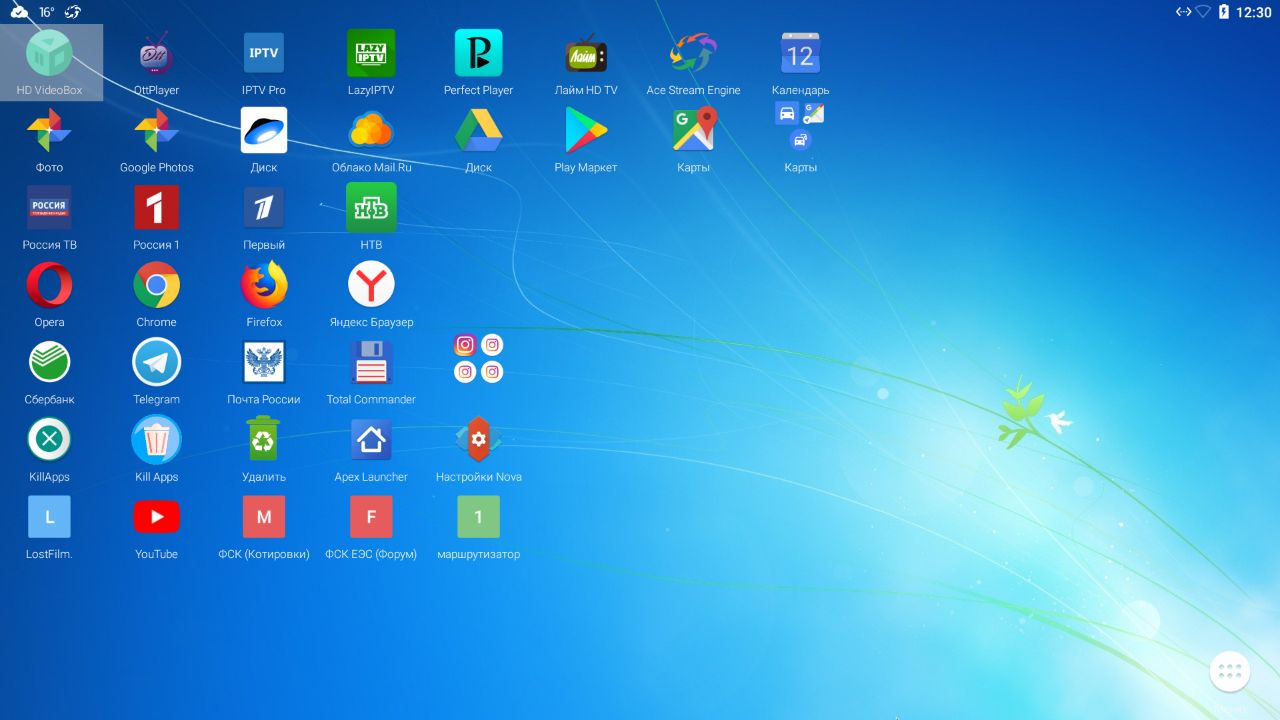
Task: Open KillApps with the green X icon
Action: pyautogui.click(x=49, y=439)
